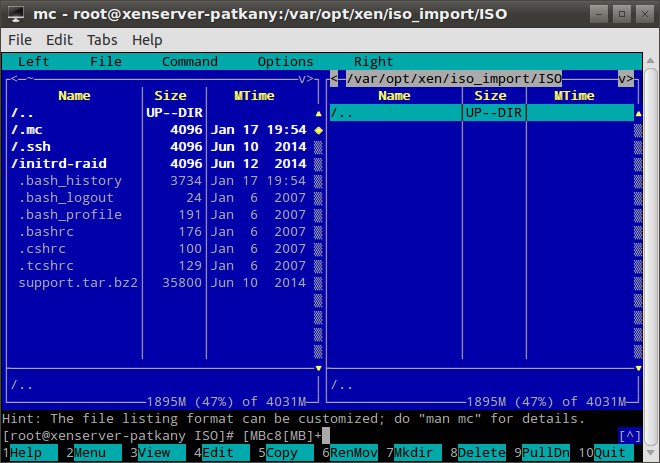Screen dimensions: 660x463
Task: Open the Help menu
Action: (147, 40)
